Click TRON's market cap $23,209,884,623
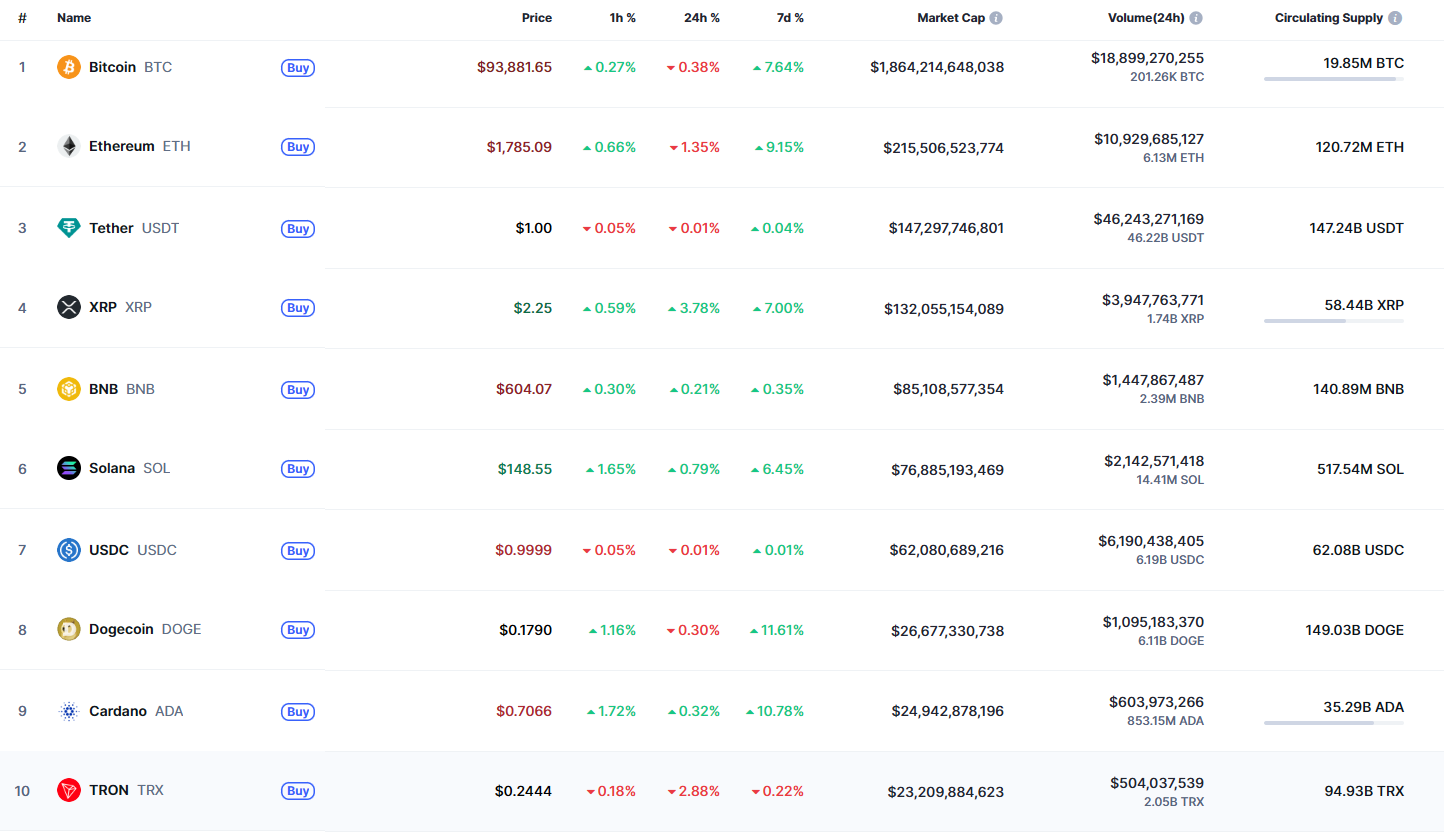Image resolution: width=1444 pixels, height=835 pixels. 945,791
